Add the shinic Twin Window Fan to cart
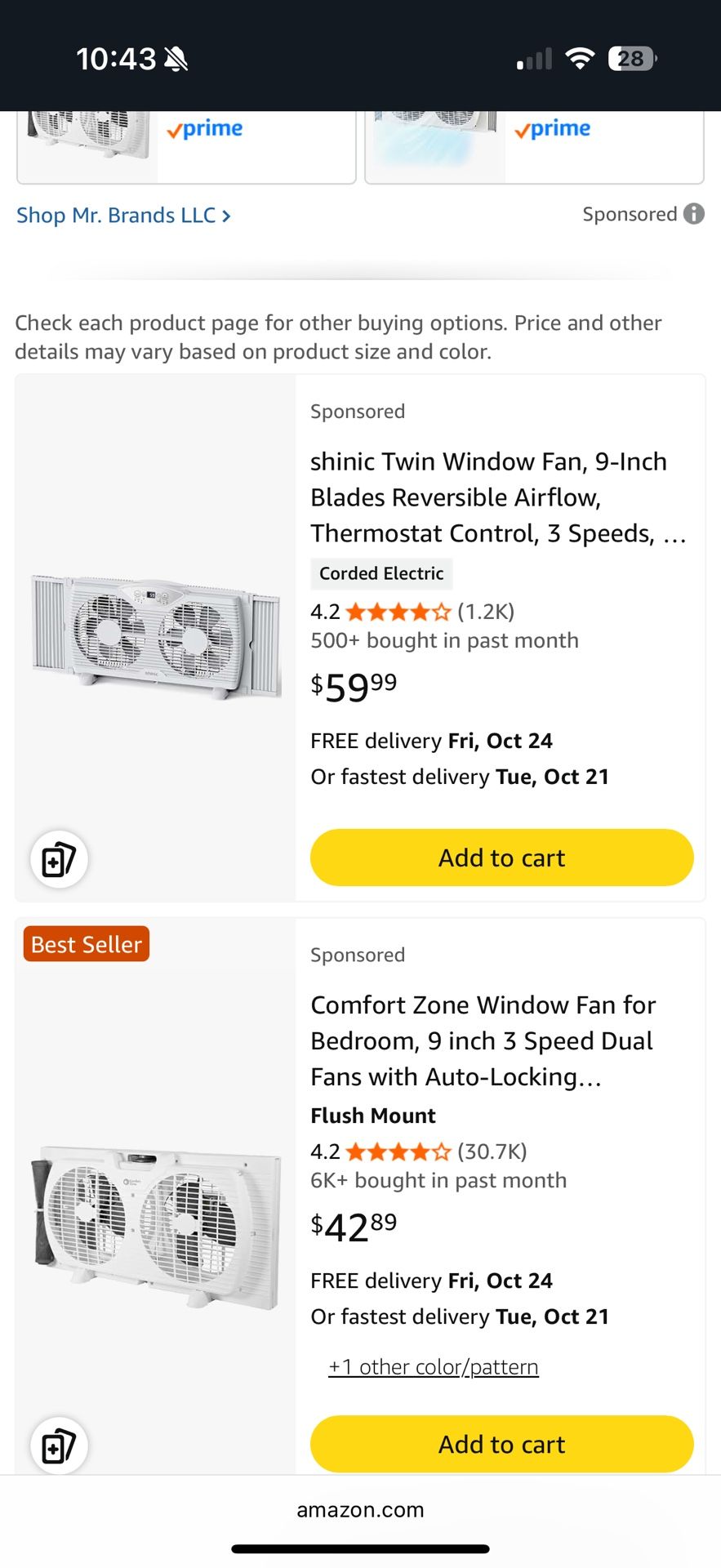Image resolution: width=721 pixels, height=1568 pixels. click(501, 857)
